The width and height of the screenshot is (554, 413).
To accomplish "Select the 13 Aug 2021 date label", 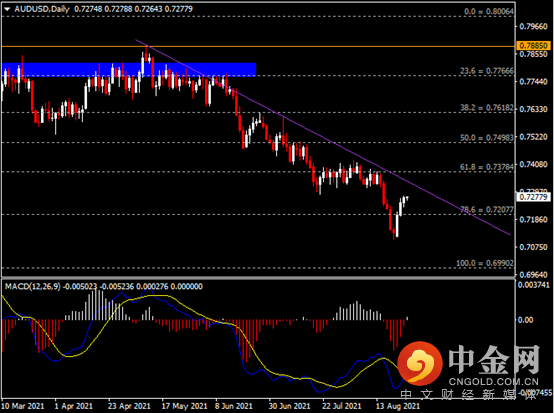I will (x=398, y=406).
